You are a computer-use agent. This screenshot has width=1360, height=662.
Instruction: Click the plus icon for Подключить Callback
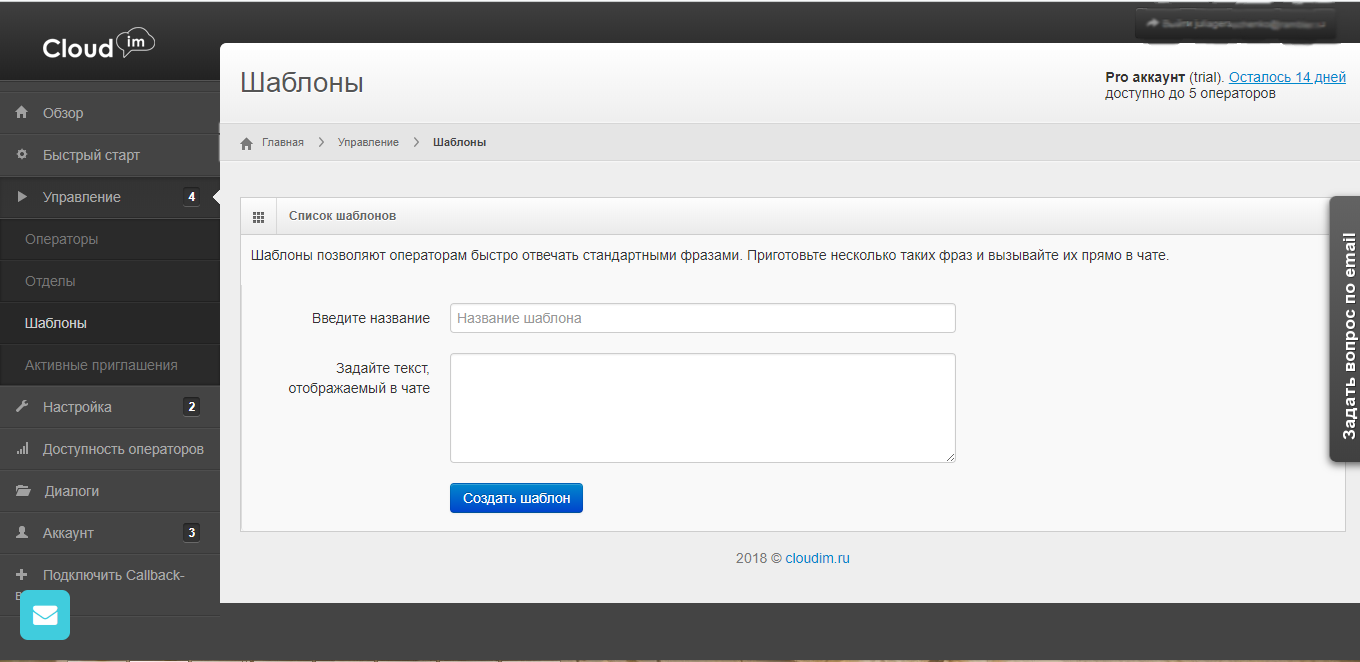tap(20, 575)
